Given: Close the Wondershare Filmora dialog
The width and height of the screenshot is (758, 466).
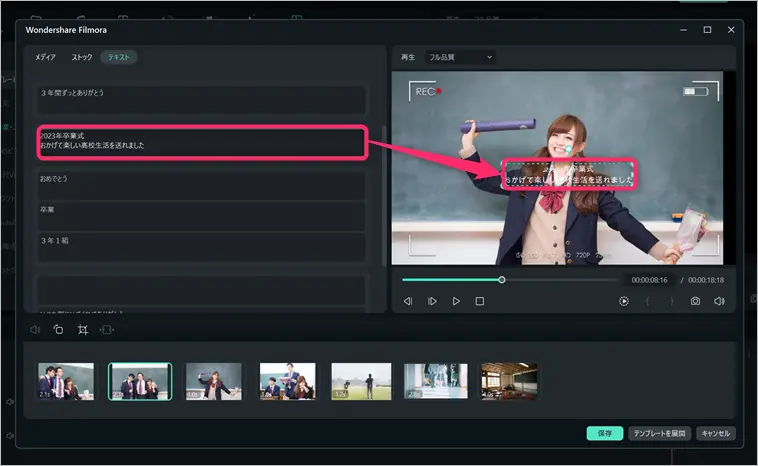Looking at the screenshot, I should (x=731, y=30).
